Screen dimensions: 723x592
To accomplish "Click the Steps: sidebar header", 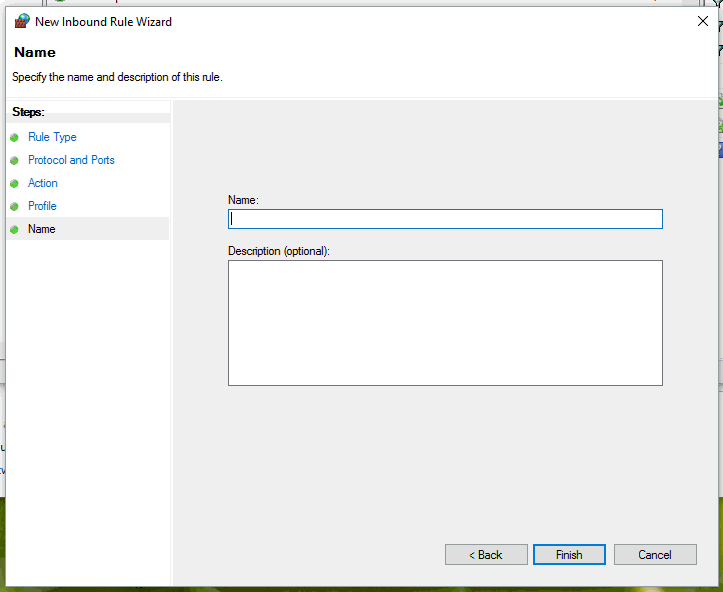I will click(28, 112).
